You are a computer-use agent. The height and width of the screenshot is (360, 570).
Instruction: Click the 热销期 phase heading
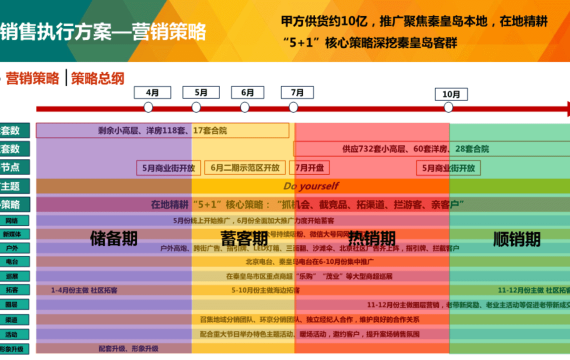pyautogui.click(x=372, y=239)
